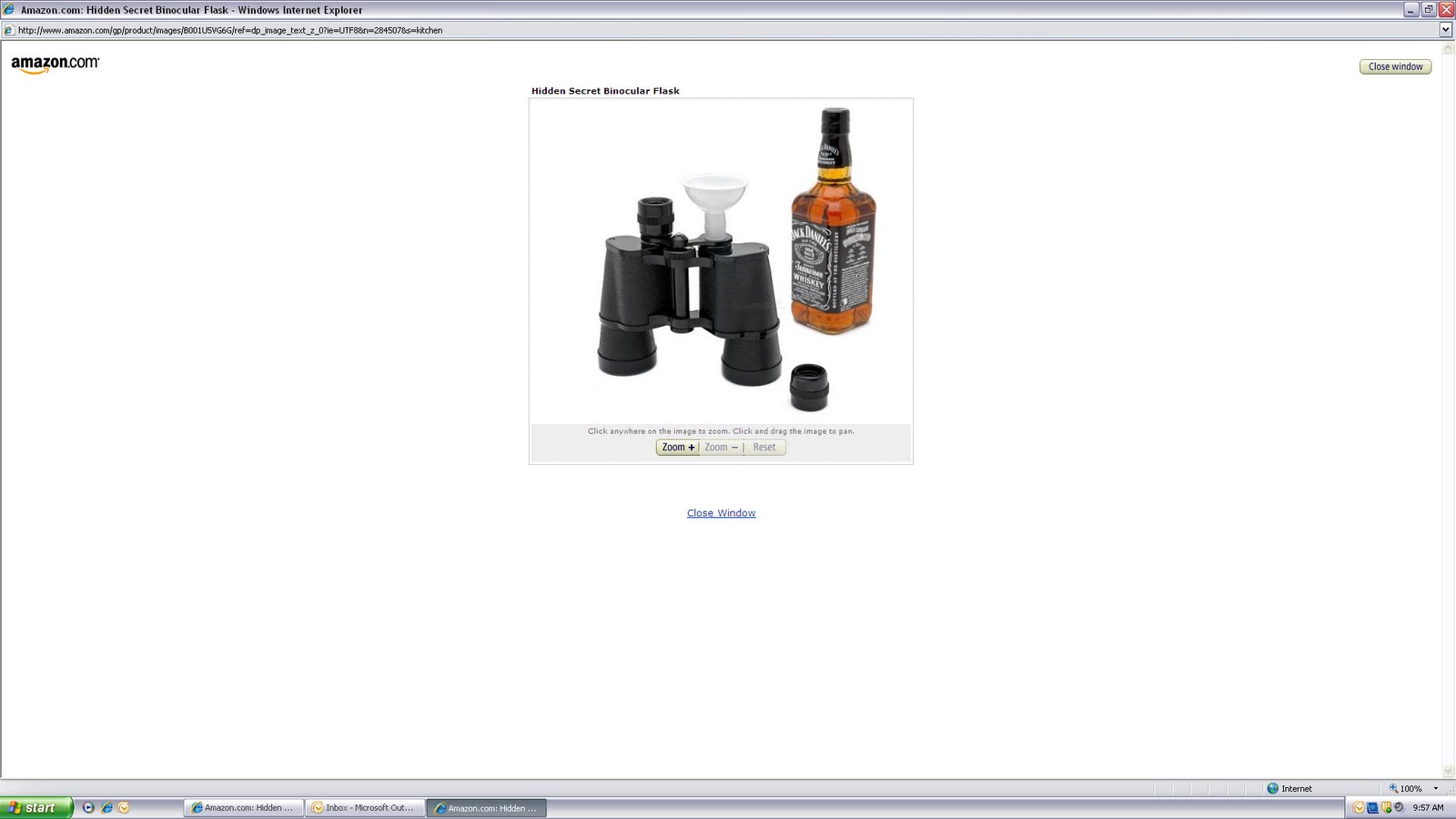
Task: Launch Windows Media Player from Quick Launch
Action: [88, 807]
